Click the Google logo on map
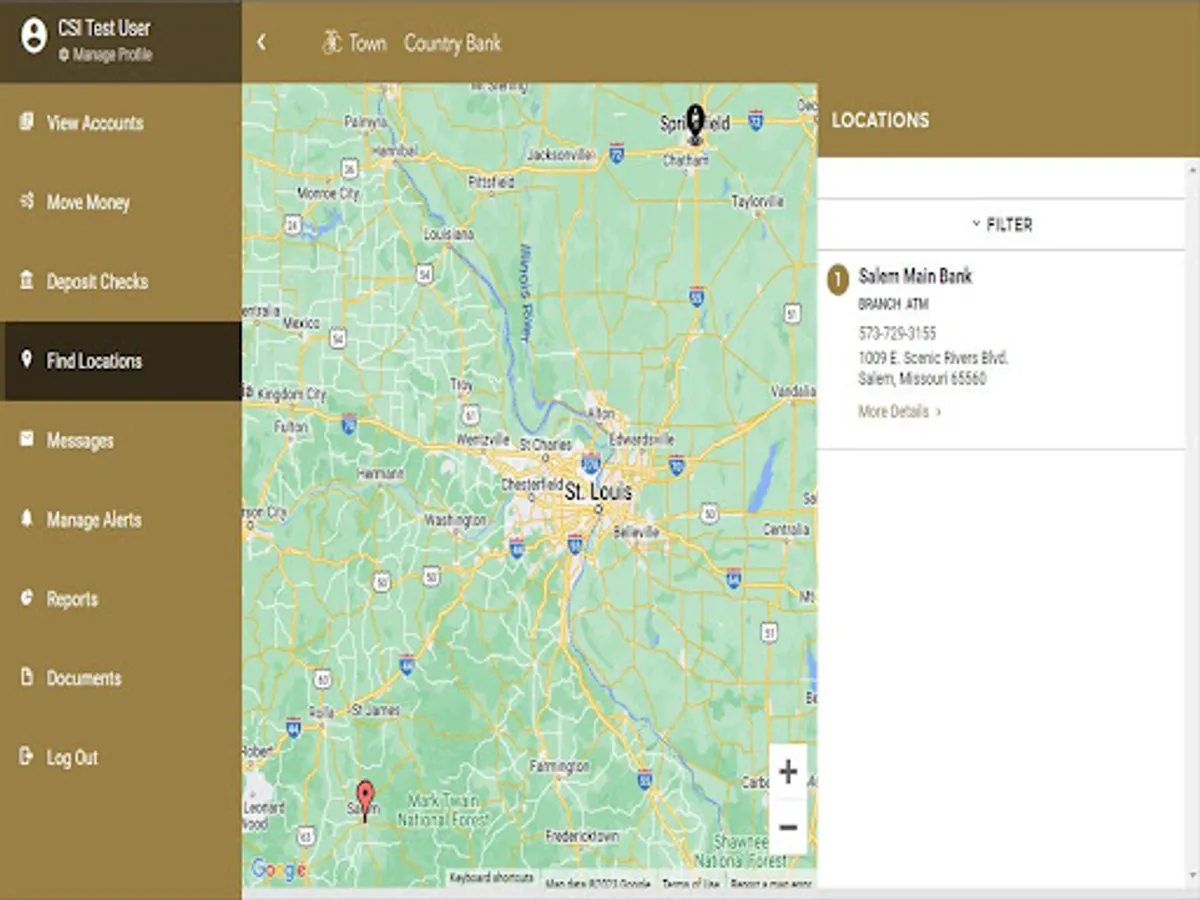This screenshot has width=1200, height=900. [x=277, y=870]
